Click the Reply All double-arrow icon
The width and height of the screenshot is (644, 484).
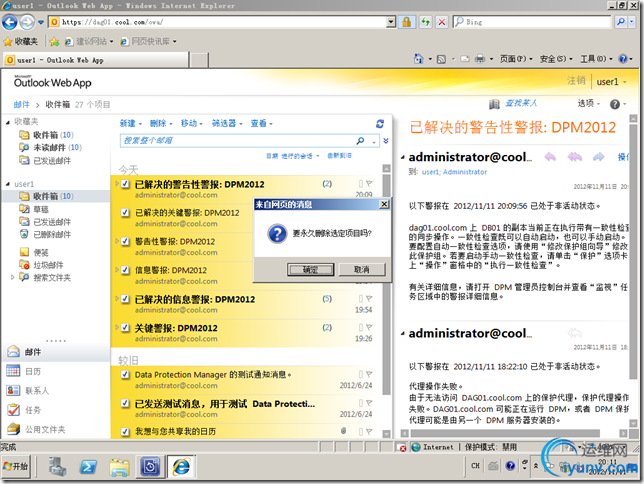point(574,157)
